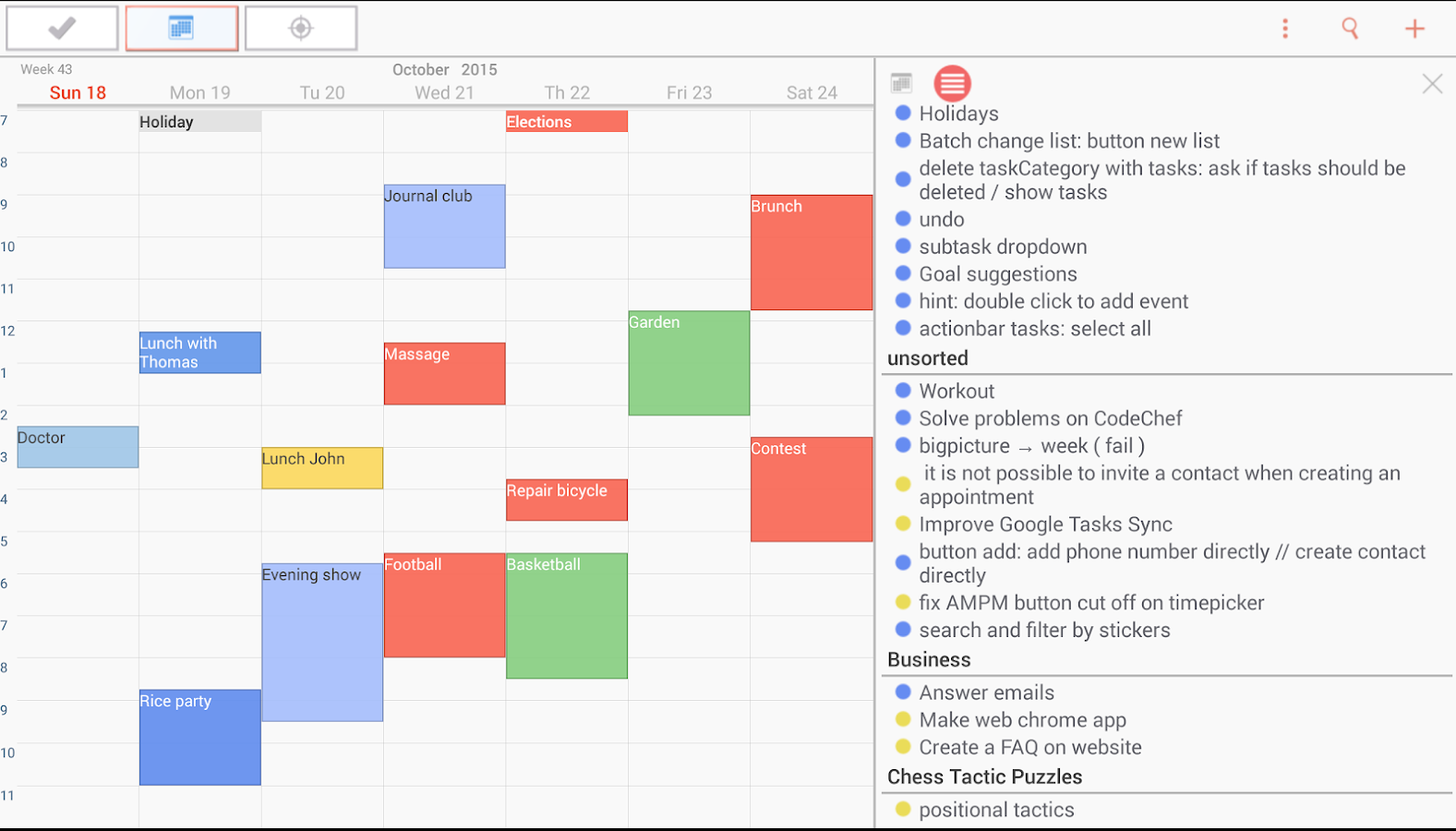Click the green Basketball event block
The image size is (1456, 831).
(566, 616)
